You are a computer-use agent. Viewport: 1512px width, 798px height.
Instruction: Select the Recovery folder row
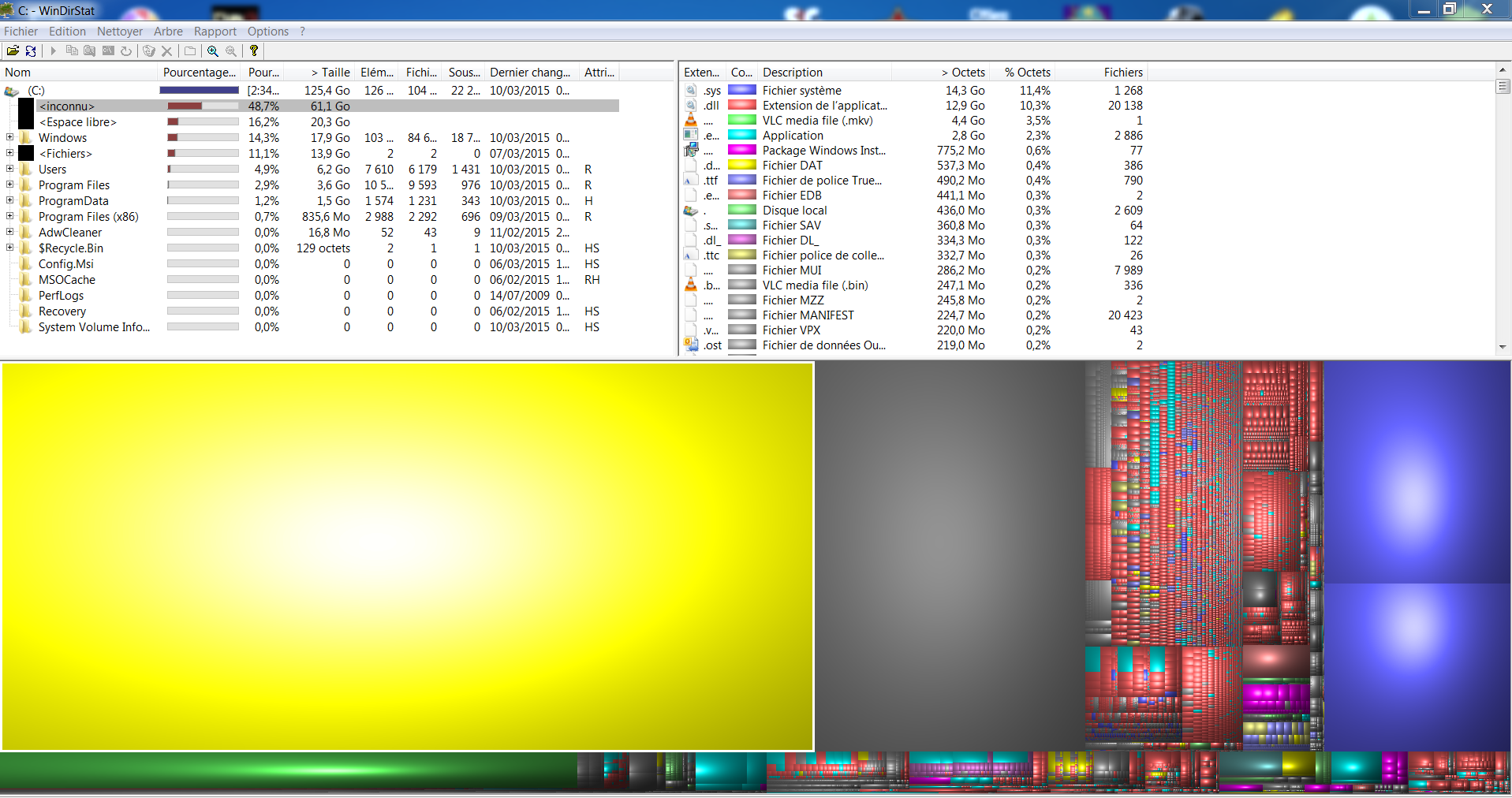(62, 311)
